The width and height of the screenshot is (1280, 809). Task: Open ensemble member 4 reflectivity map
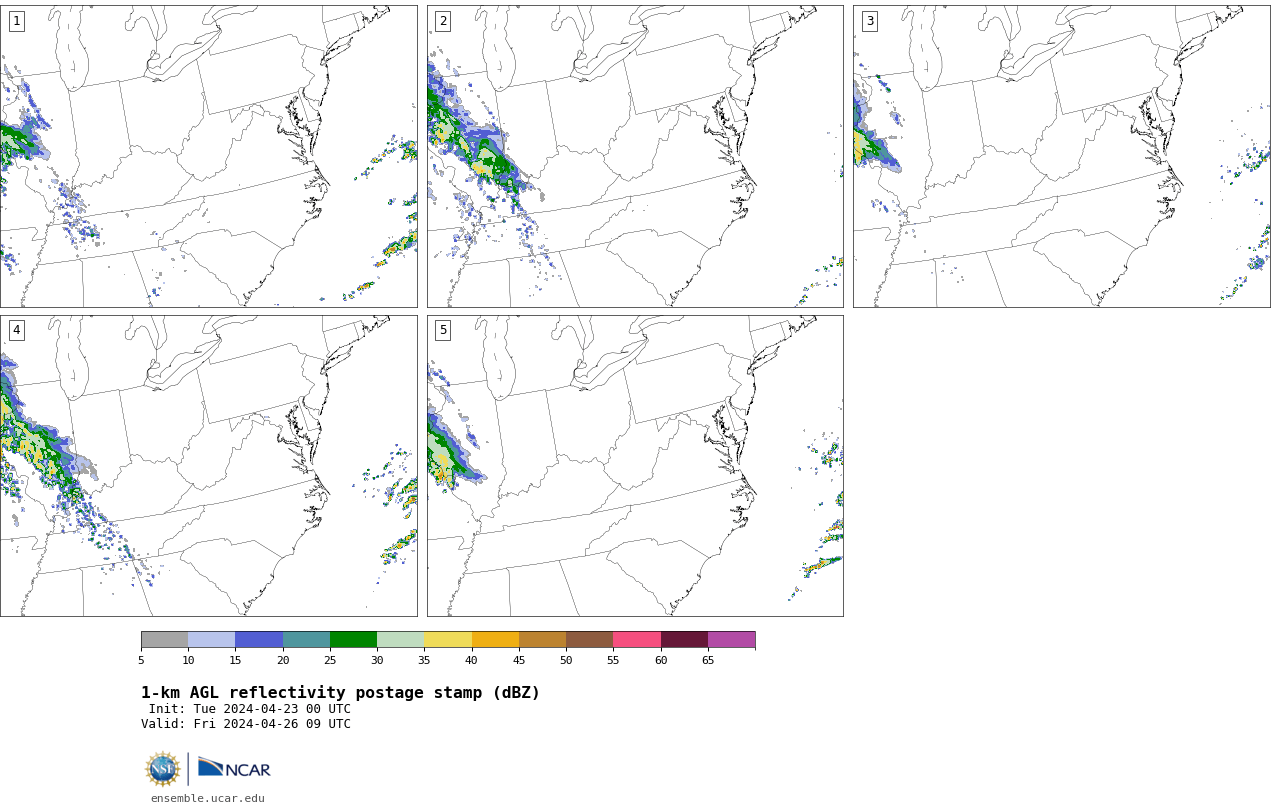pyautogui.click(x=208, y=466)
